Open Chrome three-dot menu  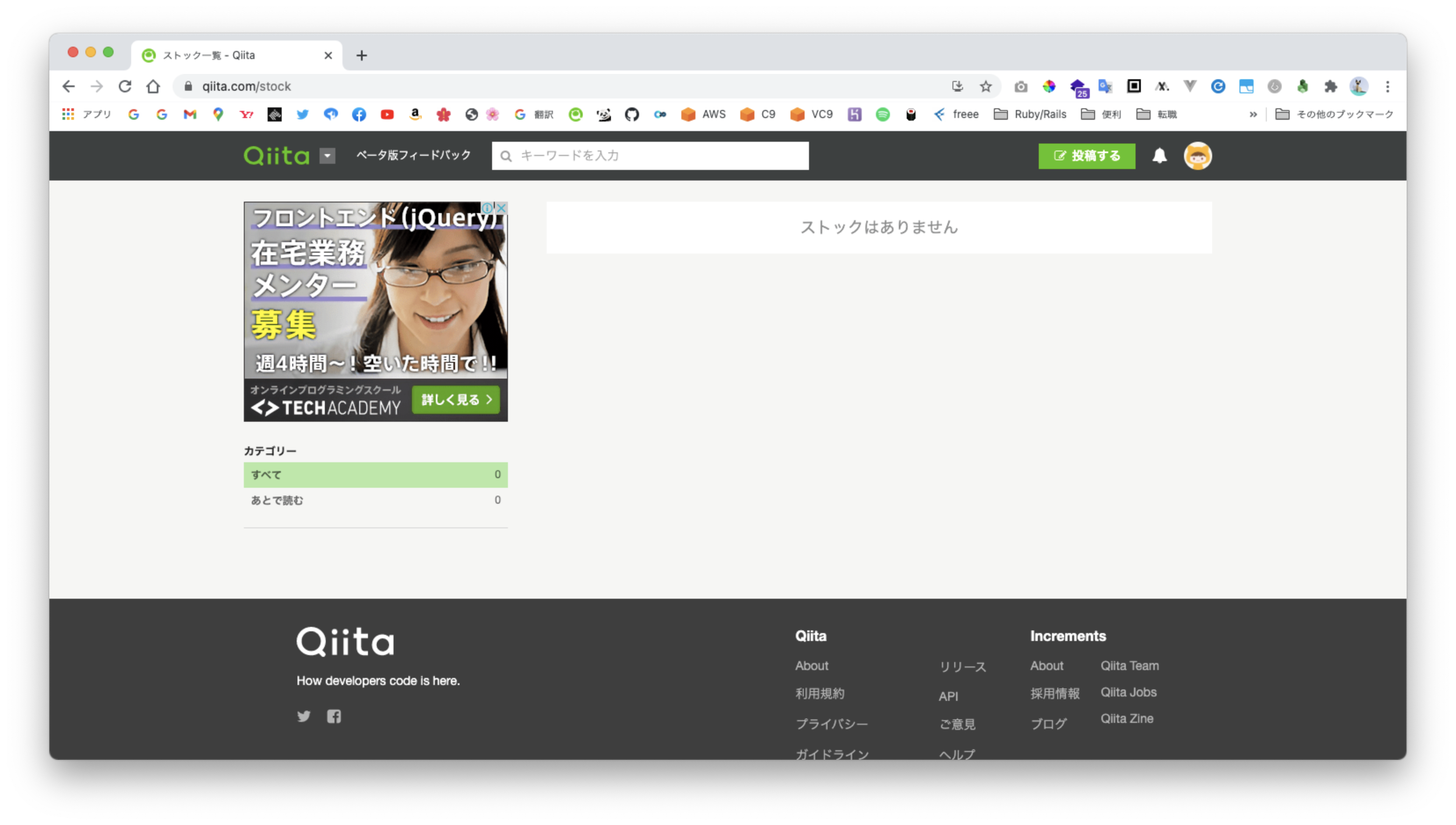(1387, 86)
